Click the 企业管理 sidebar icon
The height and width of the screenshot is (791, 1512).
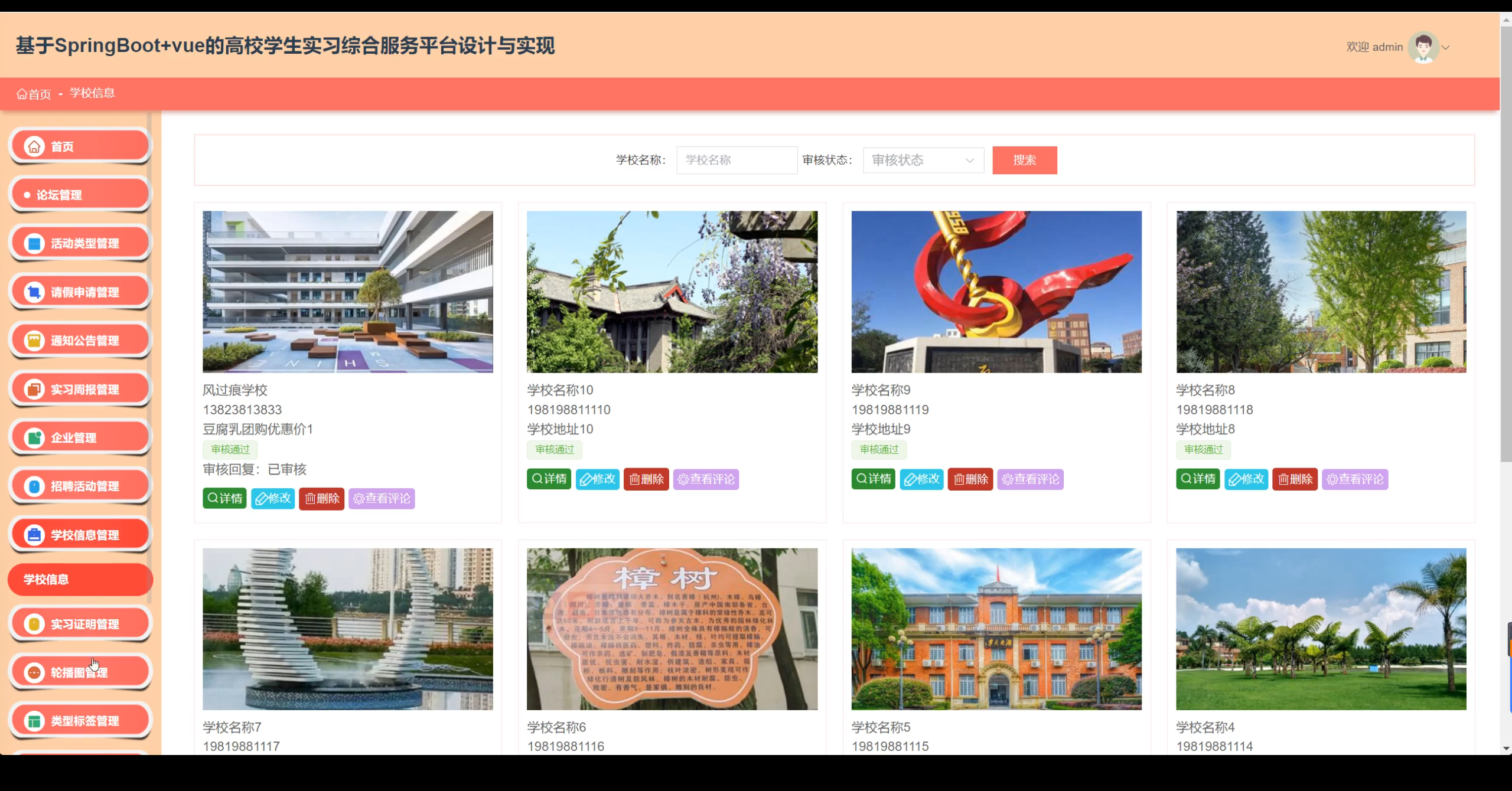click(34, 438)
